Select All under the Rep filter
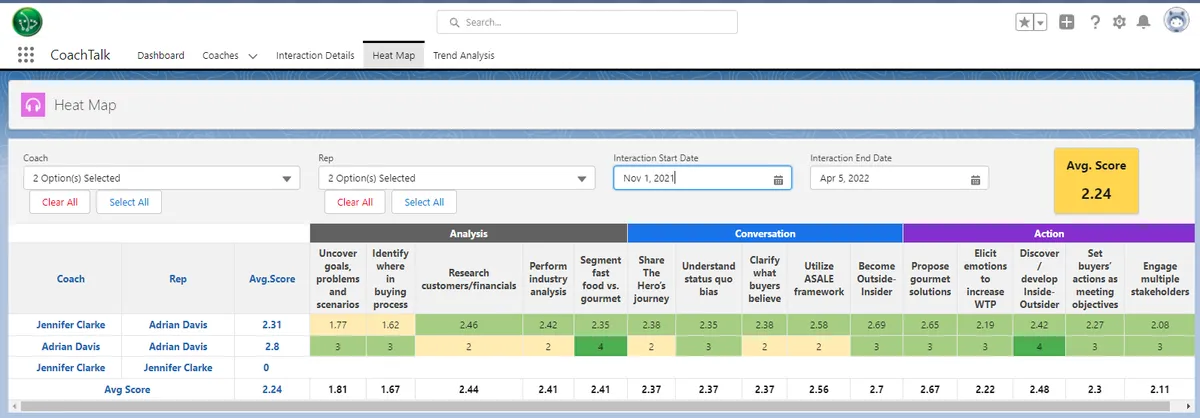The image size is (1200, 418). (x=424, y=202)
